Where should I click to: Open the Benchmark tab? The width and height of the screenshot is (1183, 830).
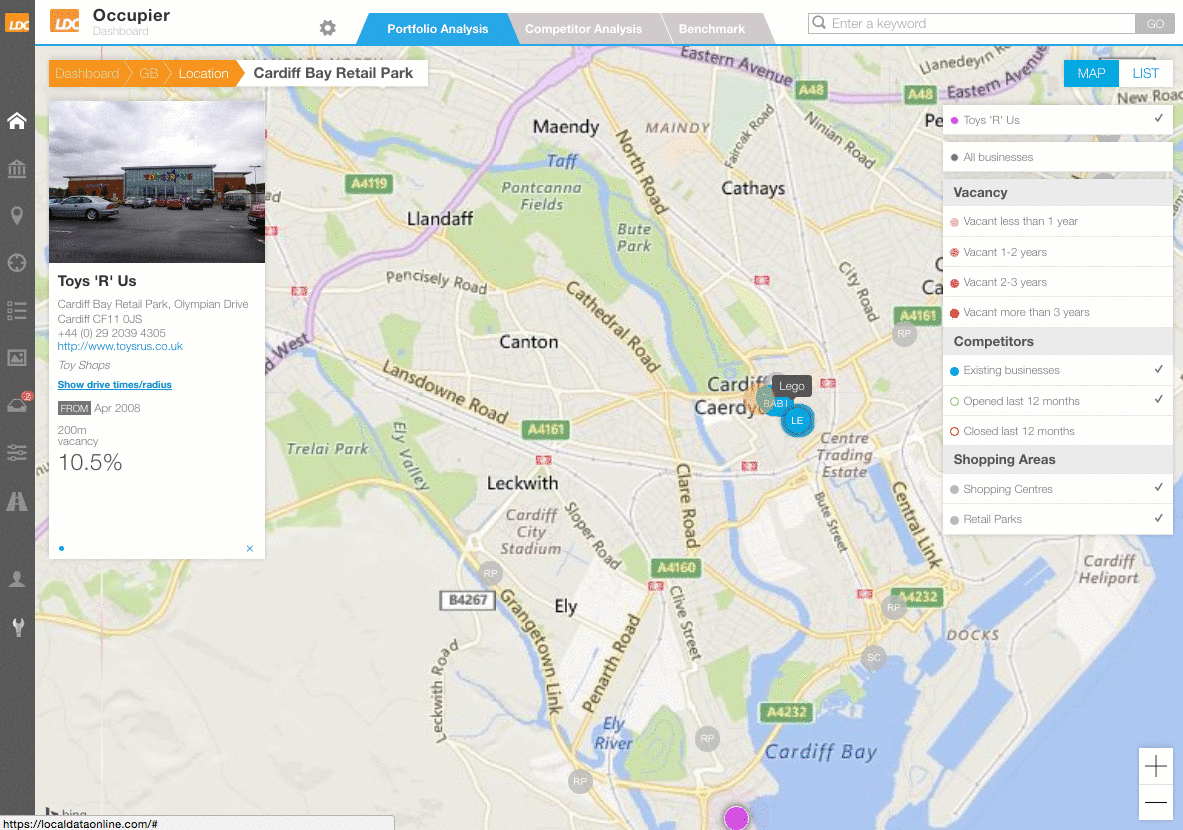tap(711, 29)
